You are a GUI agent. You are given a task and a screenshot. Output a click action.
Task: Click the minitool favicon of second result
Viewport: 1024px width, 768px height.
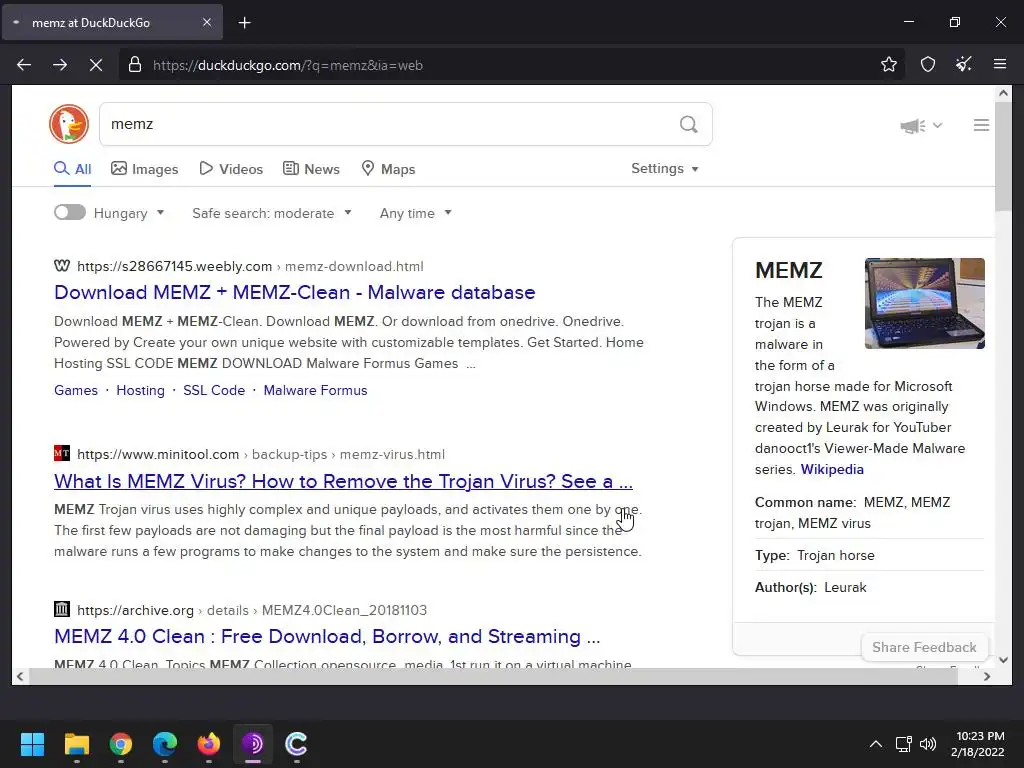(x=61, y=453)
